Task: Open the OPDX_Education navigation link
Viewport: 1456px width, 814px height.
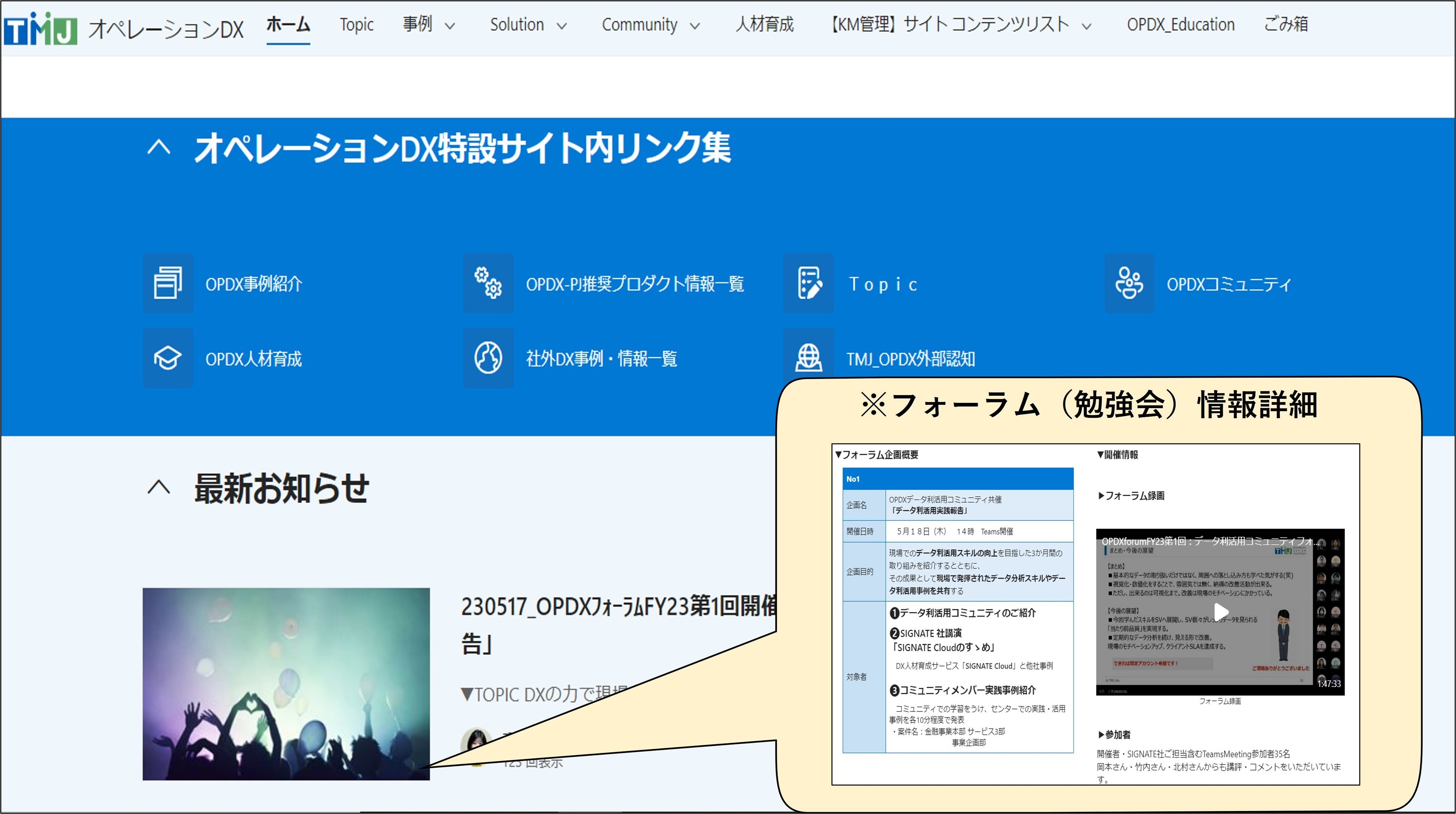Action: click(1180, 25)
